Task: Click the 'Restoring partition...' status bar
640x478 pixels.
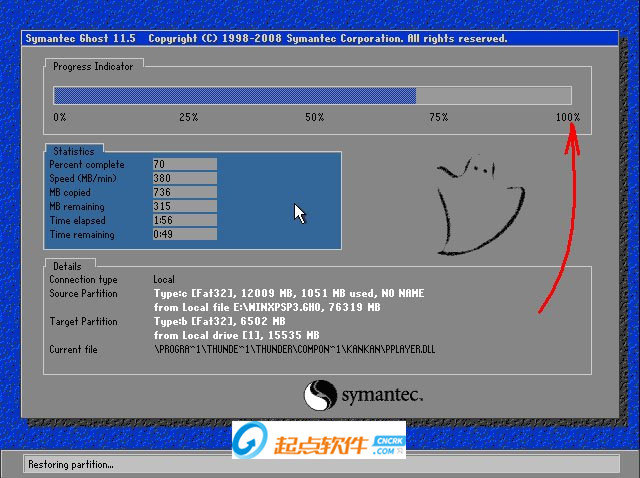Action: [322, 464]
